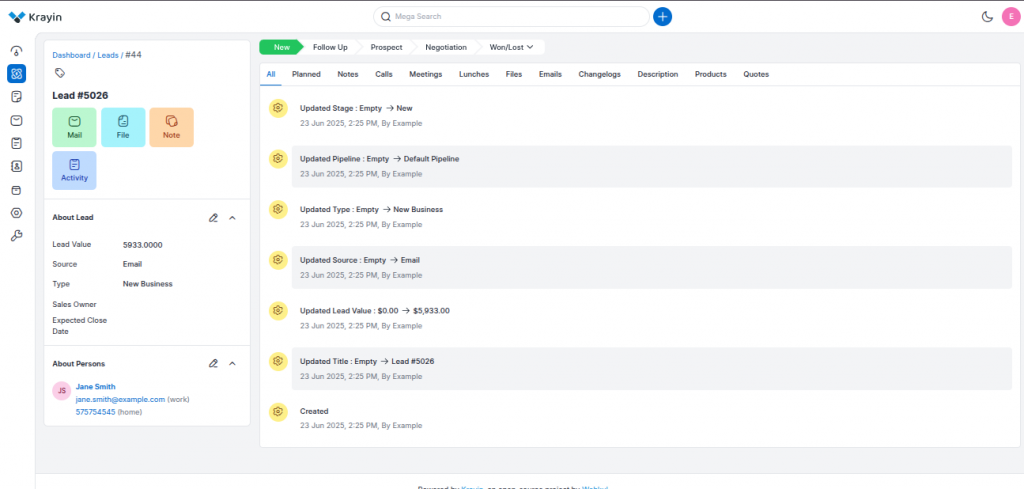This screenshot has width=1024, height=489.
Task: Click the tag icon above the lead title
Action: click(x=59, y=73)
